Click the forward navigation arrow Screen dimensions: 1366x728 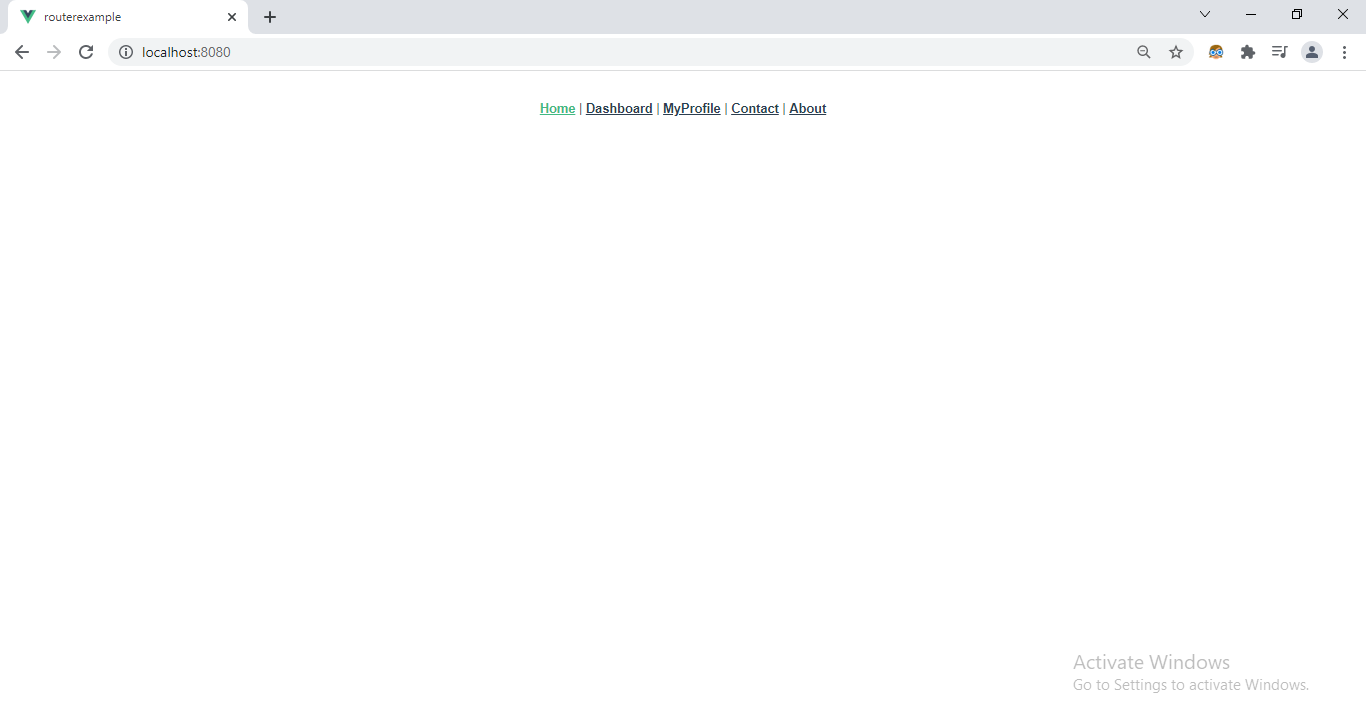(54, 52)
